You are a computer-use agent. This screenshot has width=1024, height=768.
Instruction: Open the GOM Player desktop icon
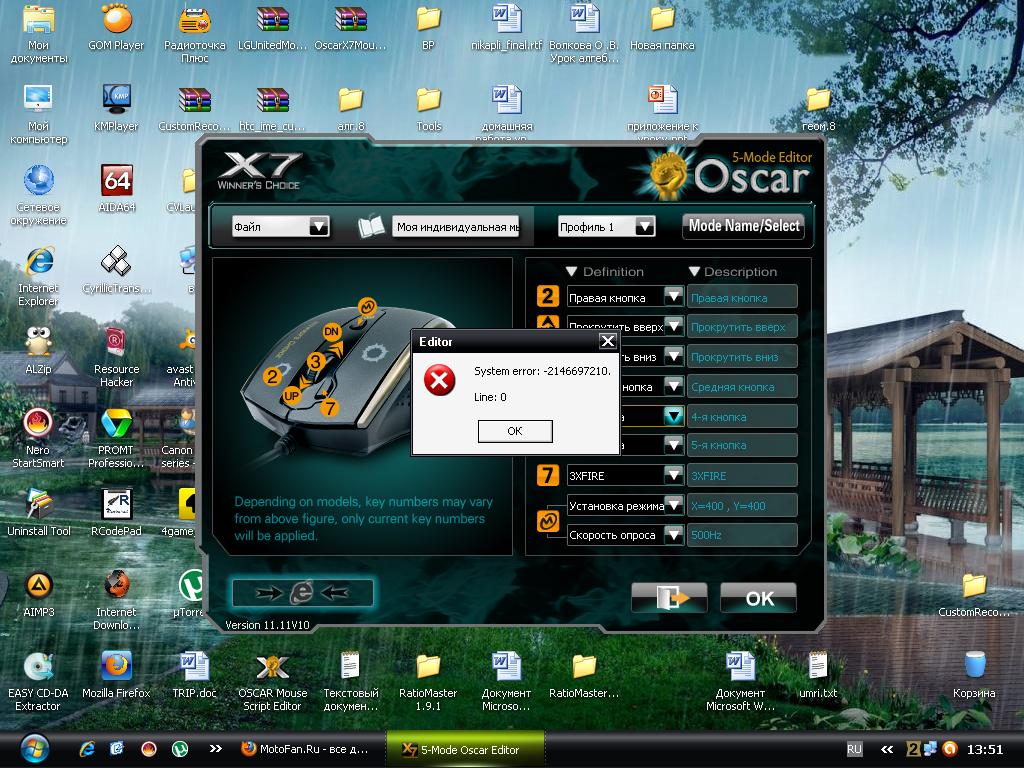(116, 28)
